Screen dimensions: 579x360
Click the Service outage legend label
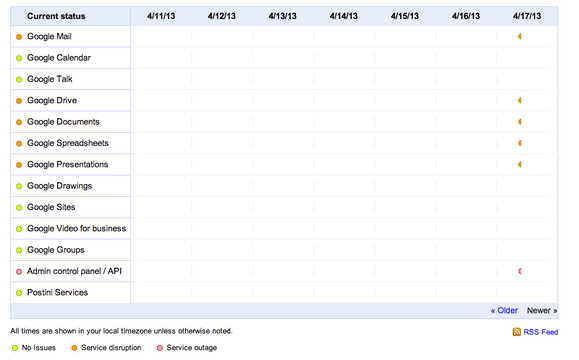pos(192,348)
